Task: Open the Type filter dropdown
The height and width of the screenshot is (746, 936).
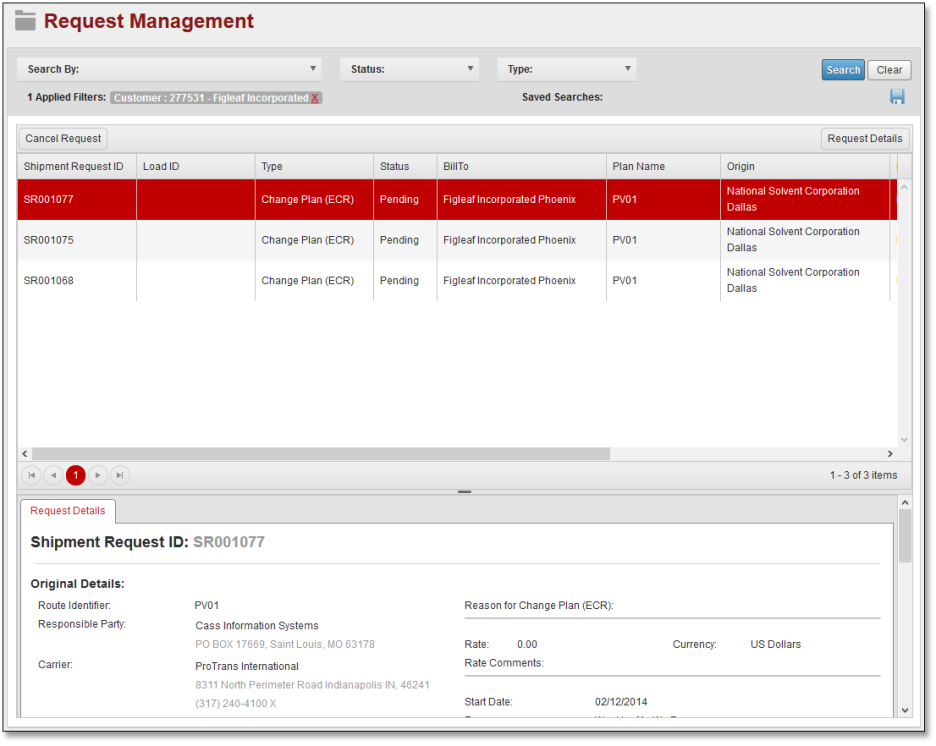Action: [x=567, y=69]
